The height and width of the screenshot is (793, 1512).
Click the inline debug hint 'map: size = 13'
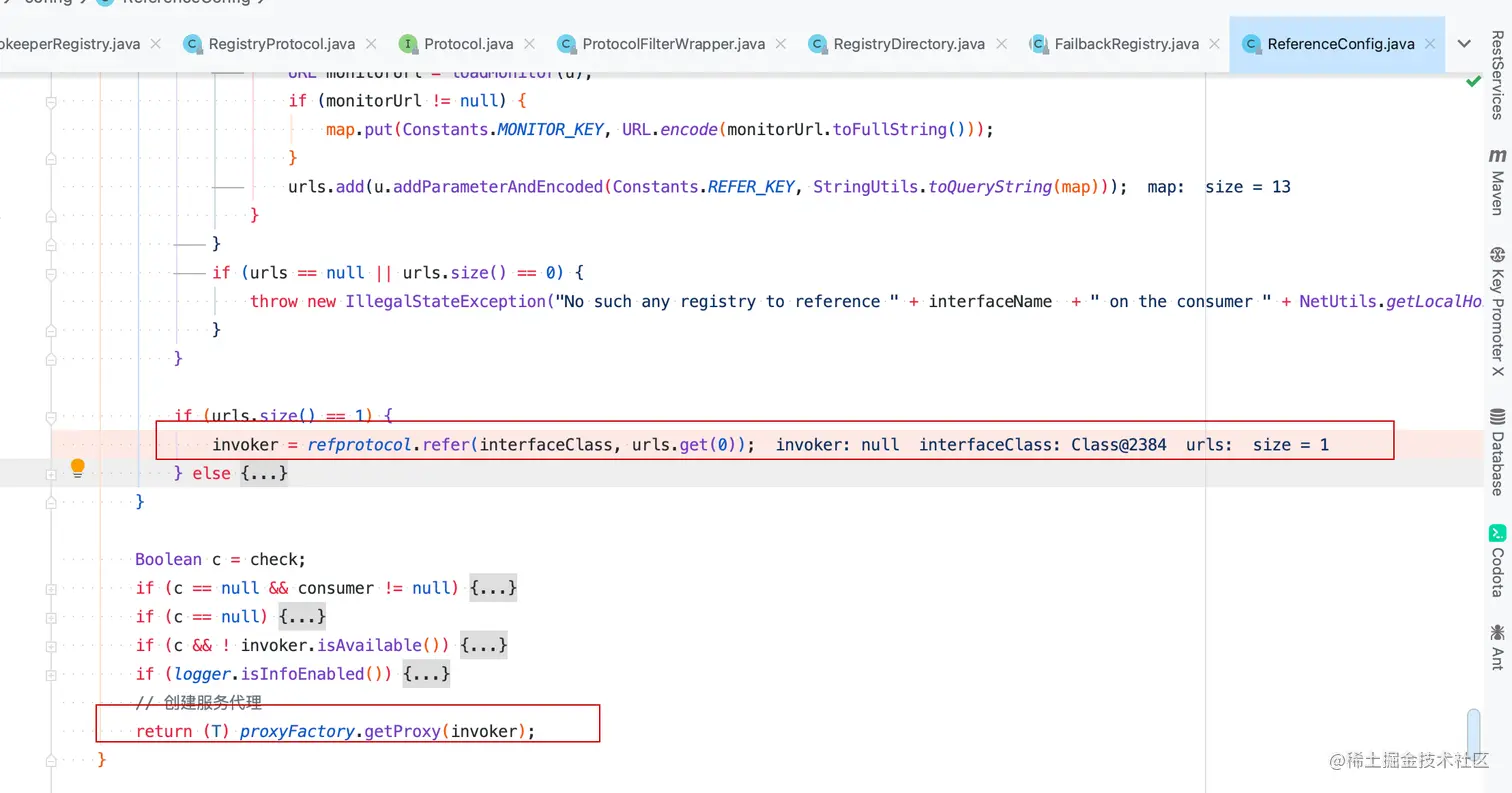pos(1219,187)
